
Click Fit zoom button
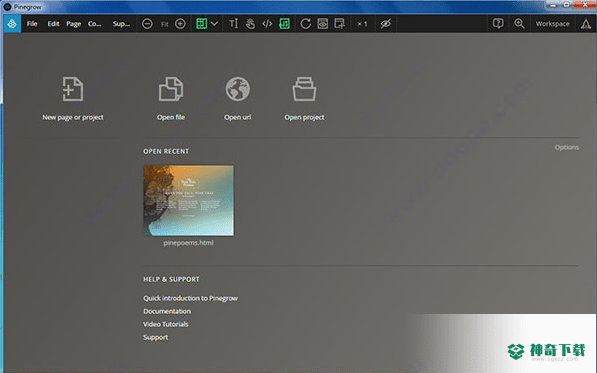(x=164, y=24)
